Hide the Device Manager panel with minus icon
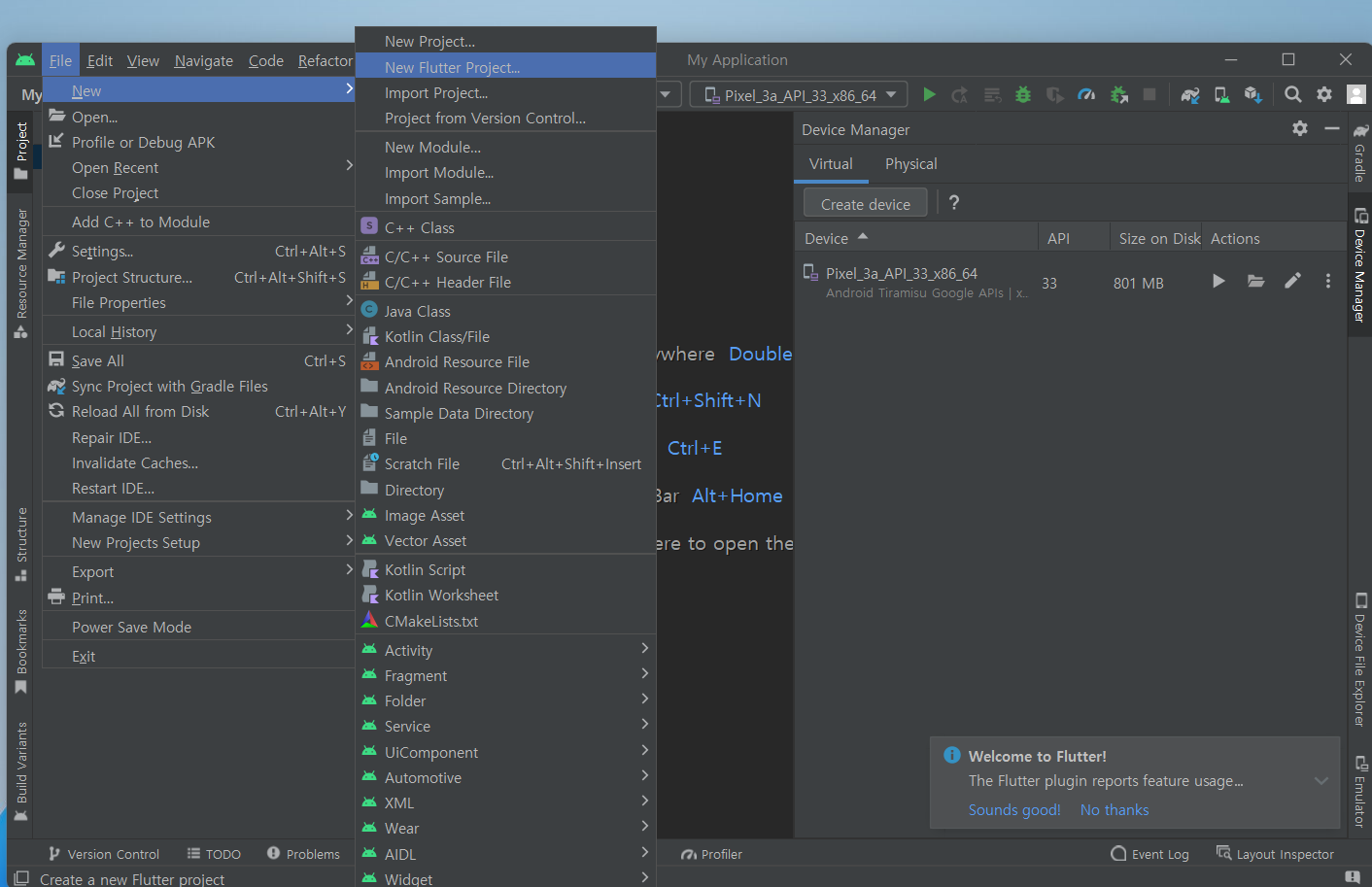This screenshot has width=1372, height=887. point(1332,128)
